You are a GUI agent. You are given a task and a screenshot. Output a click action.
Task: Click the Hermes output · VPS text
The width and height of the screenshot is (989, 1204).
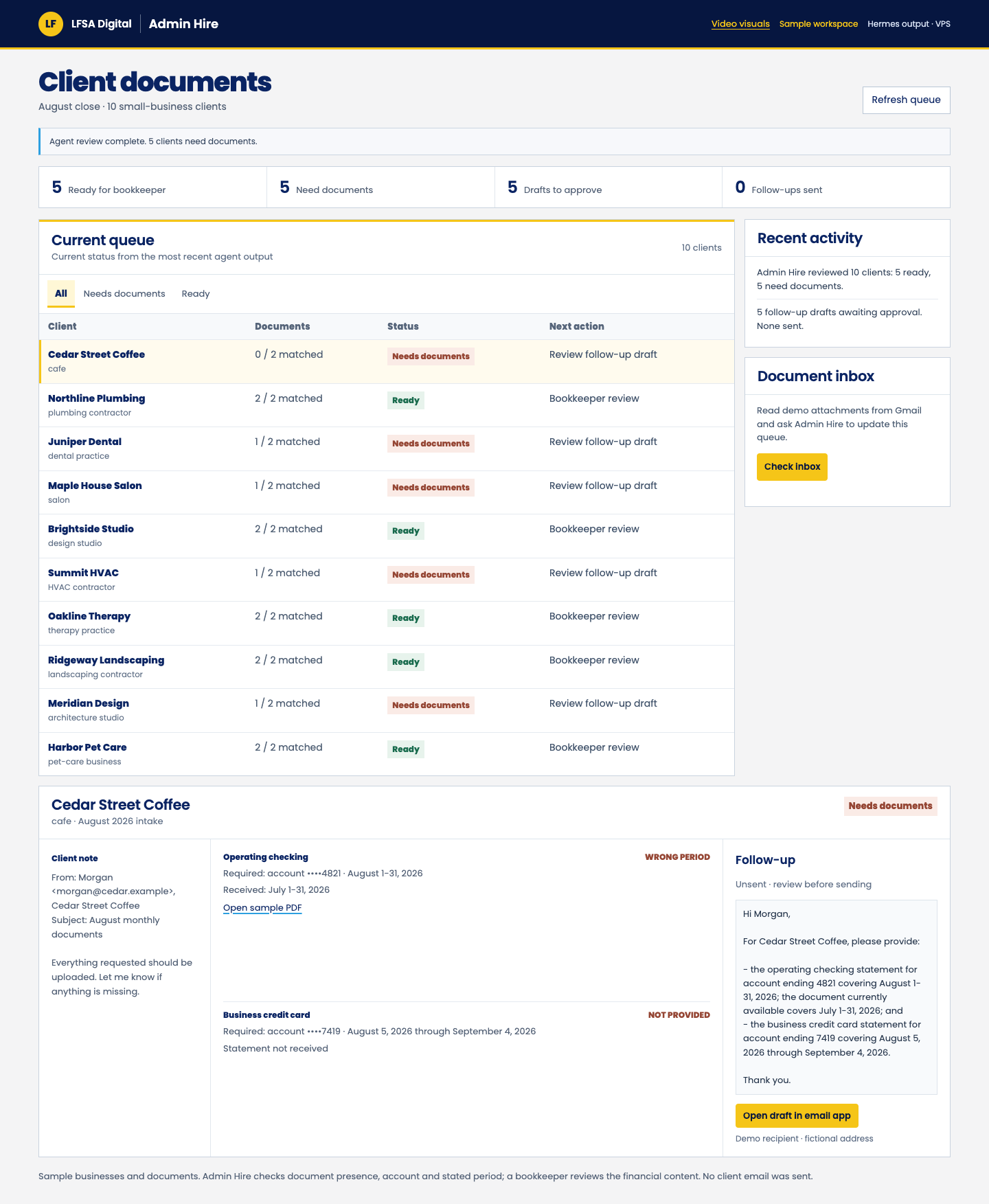[909, 24]
